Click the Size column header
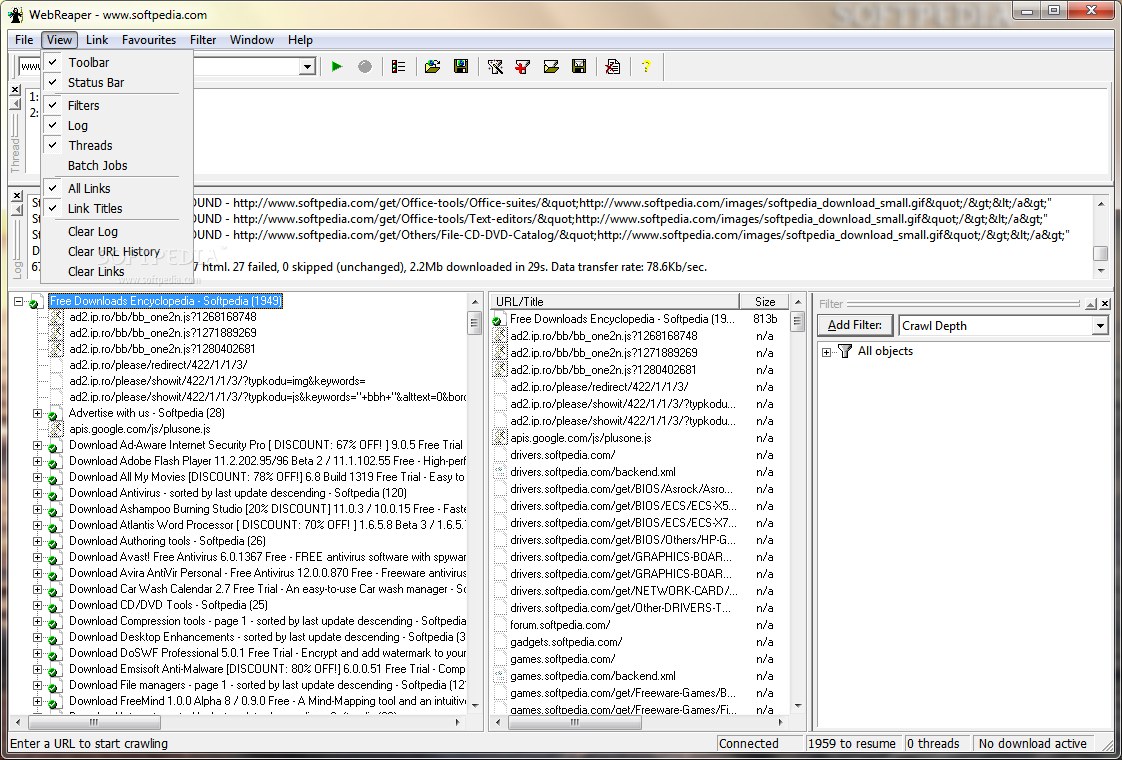This screenshot has height=760, width=1122. [x=765, y=301]
